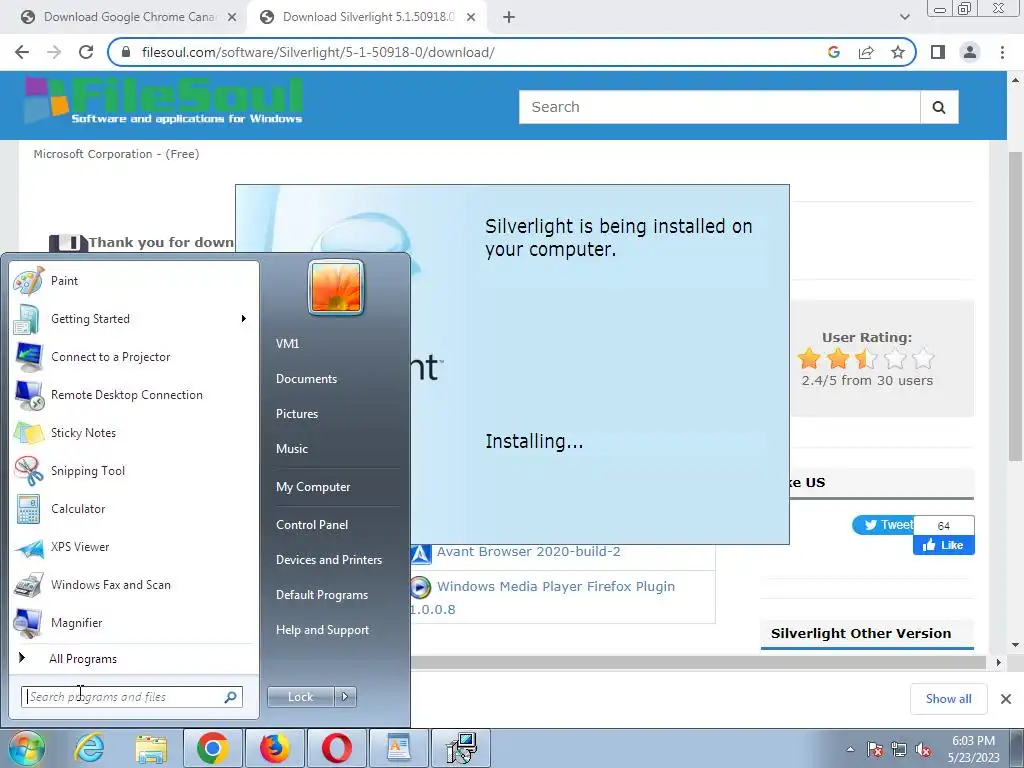
Task: Open Internet Explorer from the taskbar
Action: coord(89,748)
